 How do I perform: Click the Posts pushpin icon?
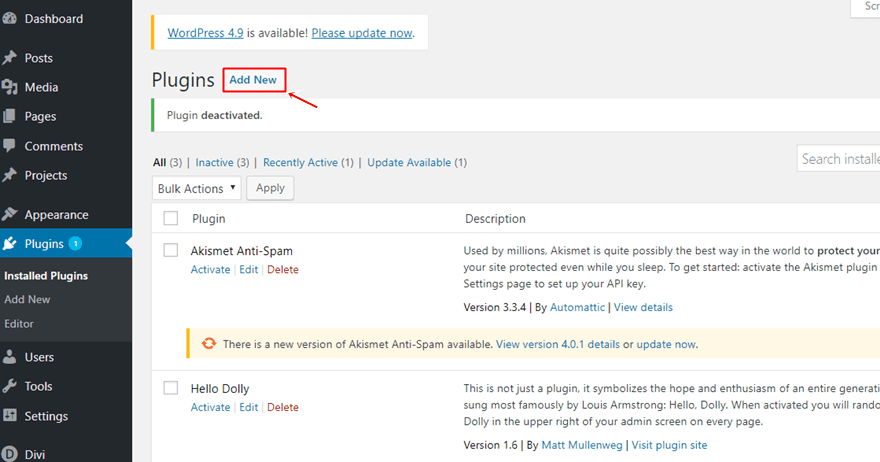pyautogui.click(x=10, y=58)
